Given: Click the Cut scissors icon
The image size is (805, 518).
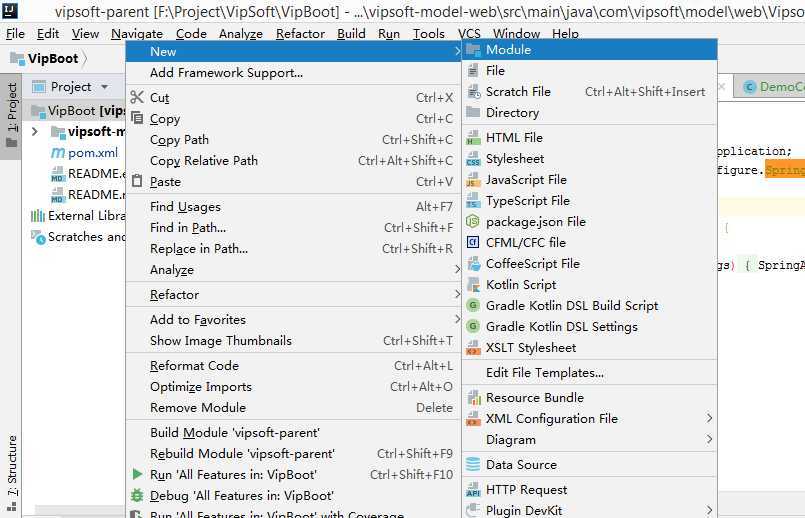Looking at the screenshot, I should pyautogui.click(x=137, y=97).
